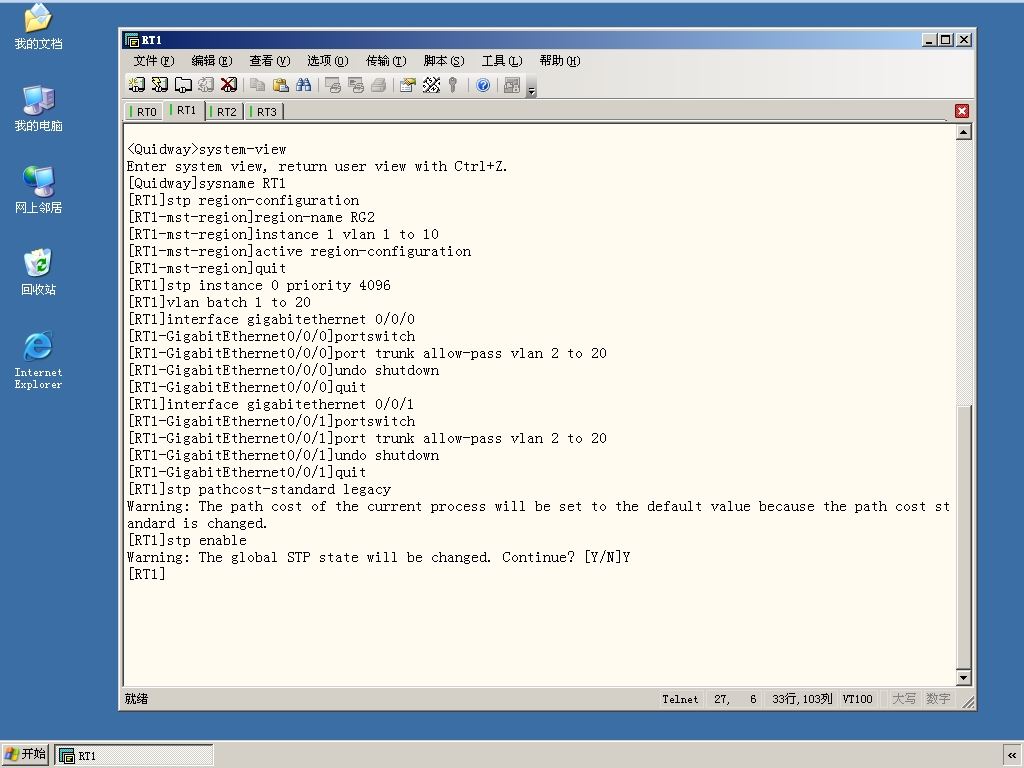
Task: Click the Connect toolbar icon
Action: [x=136, y=85]
